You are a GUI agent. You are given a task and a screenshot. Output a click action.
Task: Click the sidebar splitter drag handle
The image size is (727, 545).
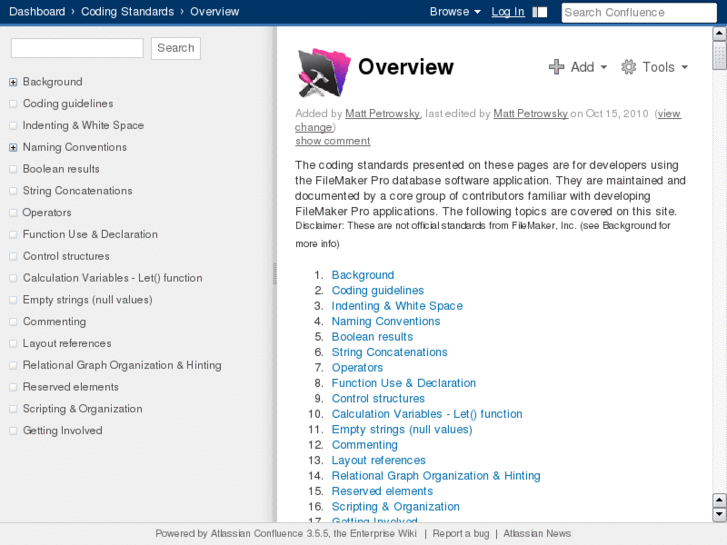[274, 274]
